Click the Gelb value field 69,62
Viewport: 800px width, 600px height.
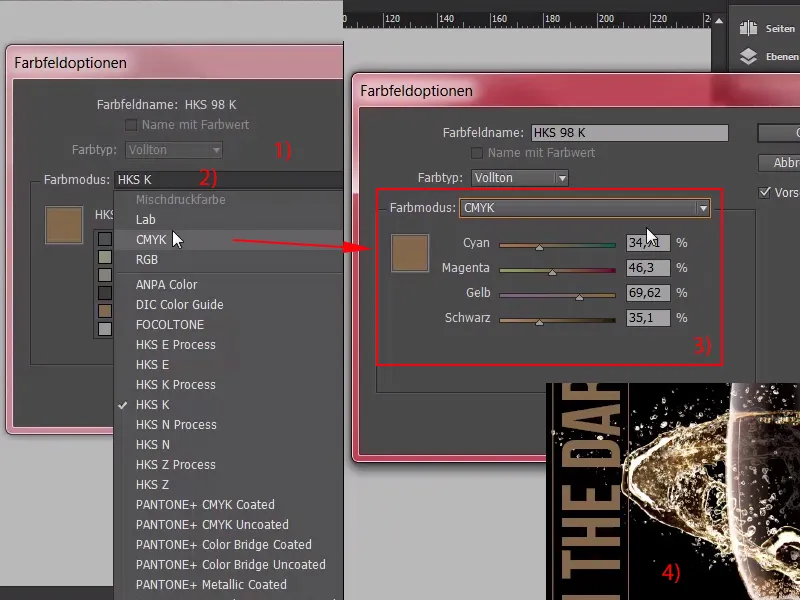click(x=648, y=293)
